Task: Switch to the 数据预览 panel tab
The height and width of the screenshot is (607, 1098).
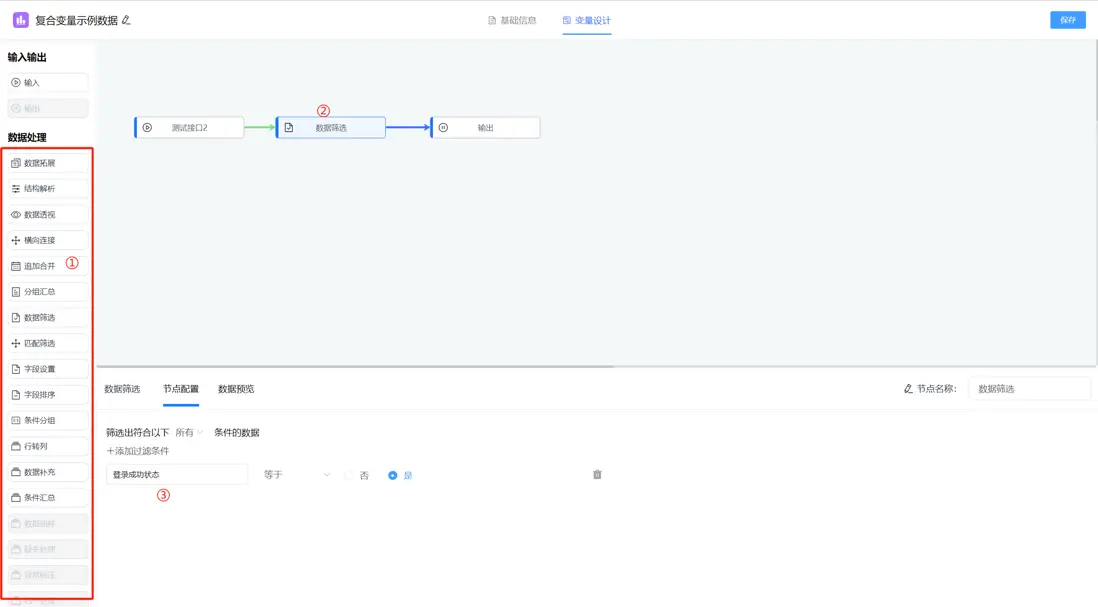Action: [236, 389]
